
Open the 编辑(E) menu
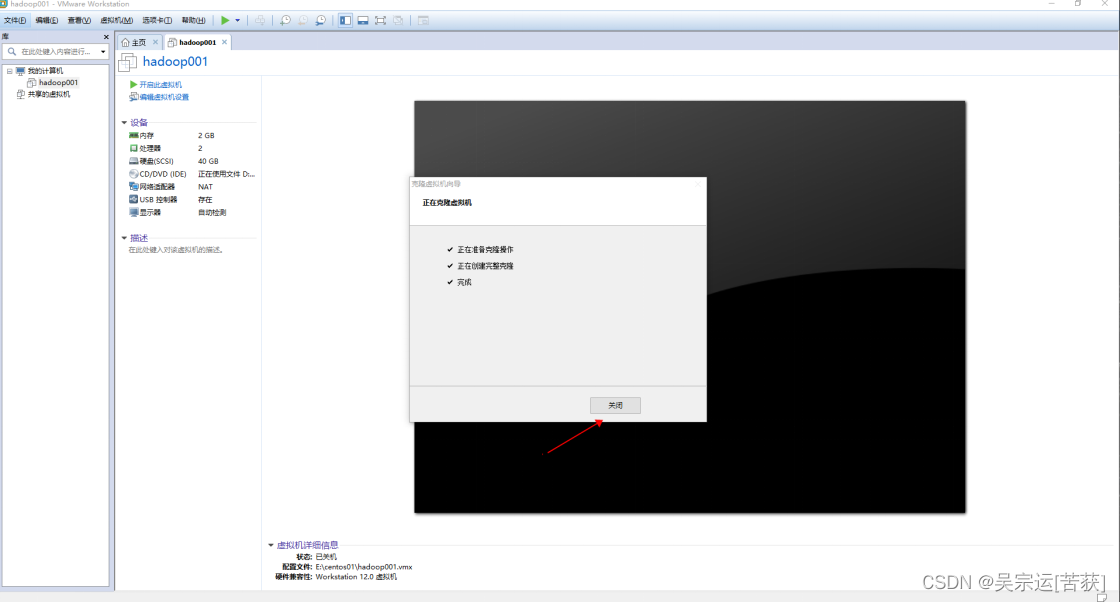pyautogui.click(x=46, y=21)
